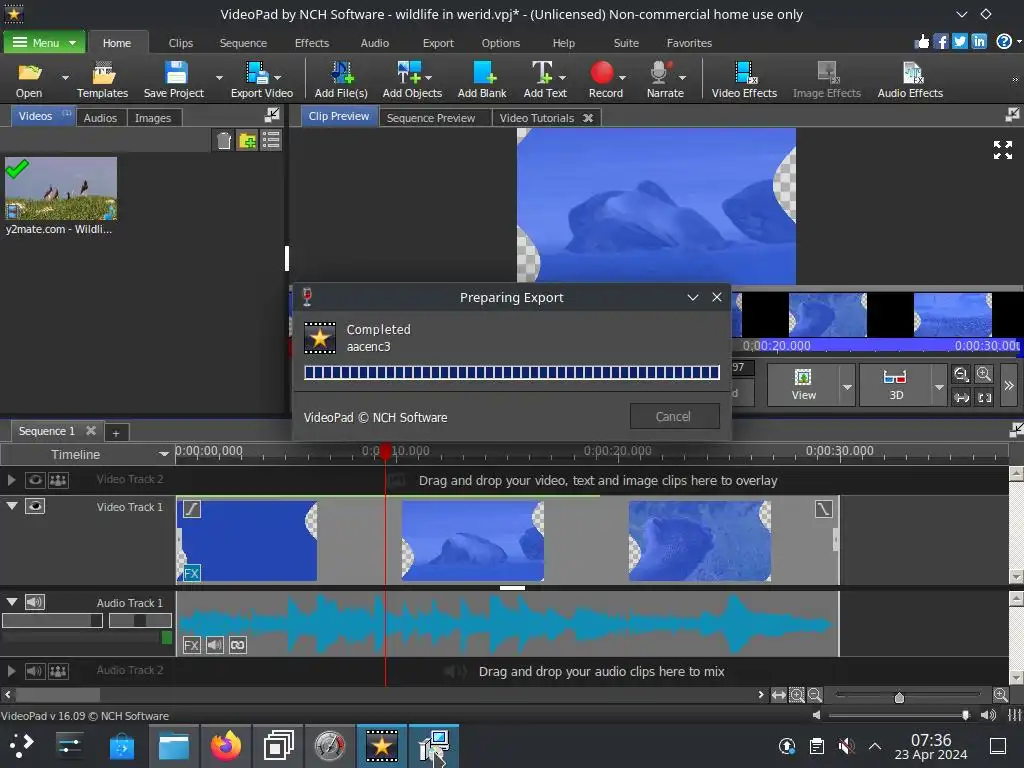Viewport: 1024px width, 768px height.
Task: Click the View button in preview
Action: click(x=803, y=385)
